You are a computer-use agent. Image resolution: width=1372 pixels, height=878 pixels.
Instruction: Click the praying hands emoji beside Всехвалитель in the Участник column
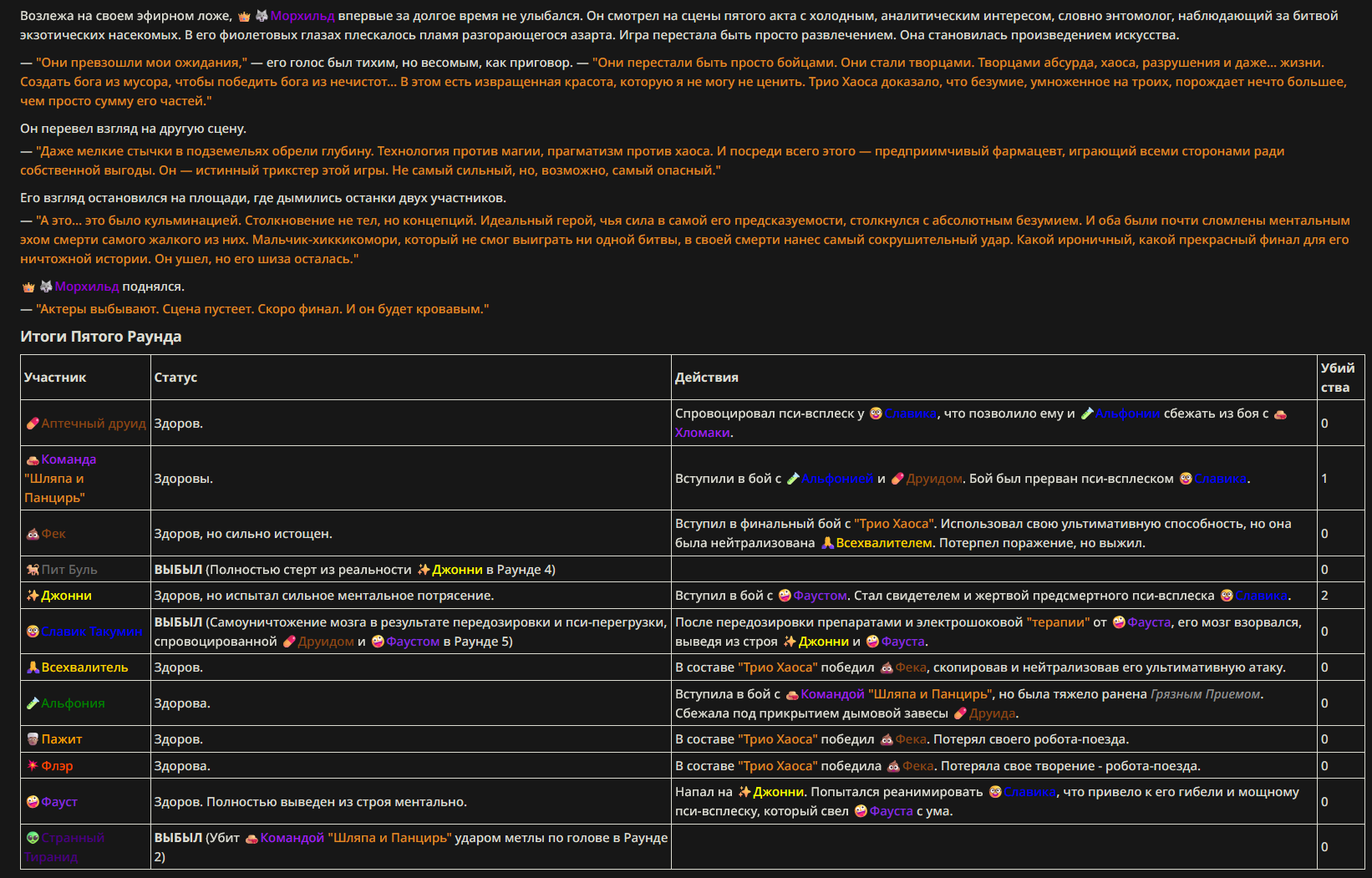(x=33, y=667)
